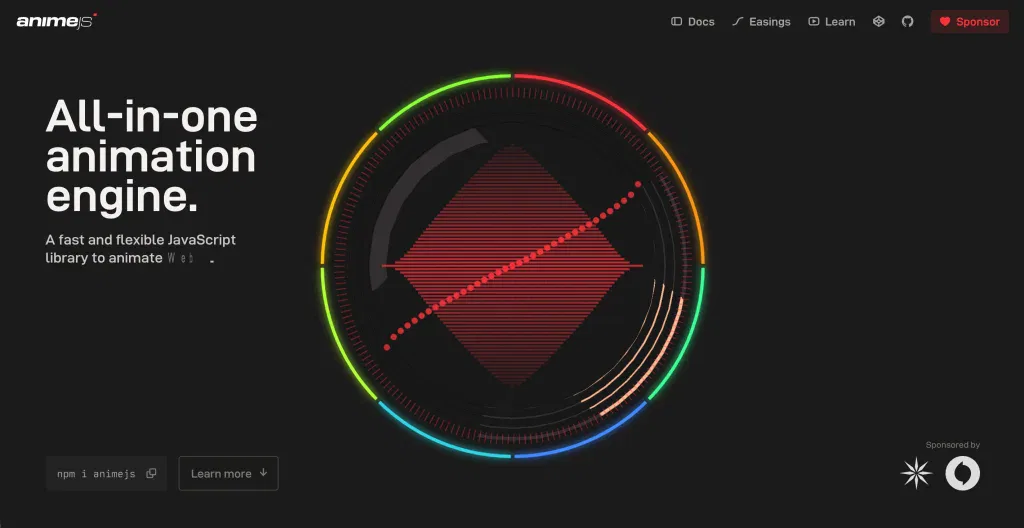Select the 'npm i animejs' command text
1024x528 pixels.
(x=96, y=474)
